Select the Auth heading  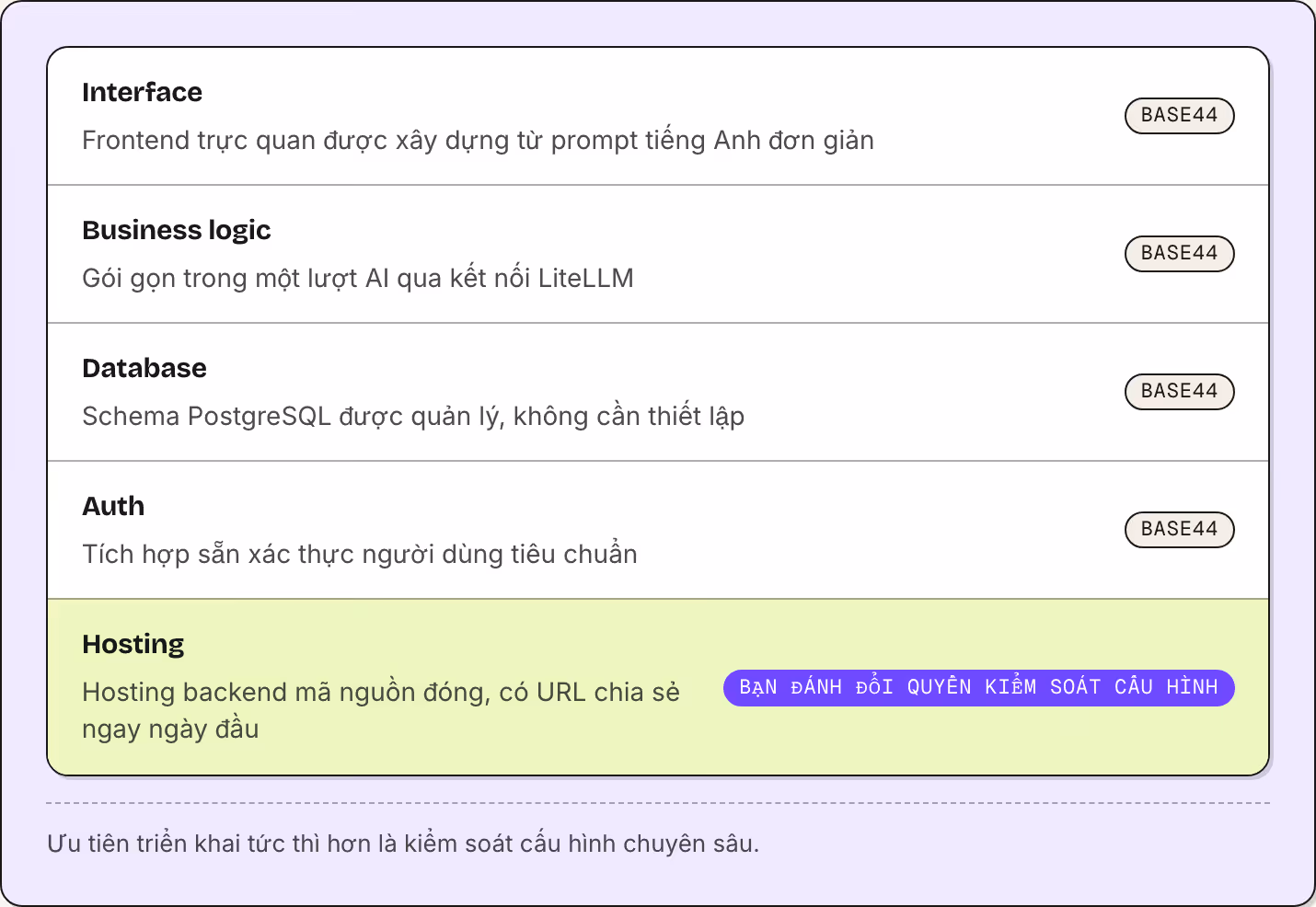113,507
